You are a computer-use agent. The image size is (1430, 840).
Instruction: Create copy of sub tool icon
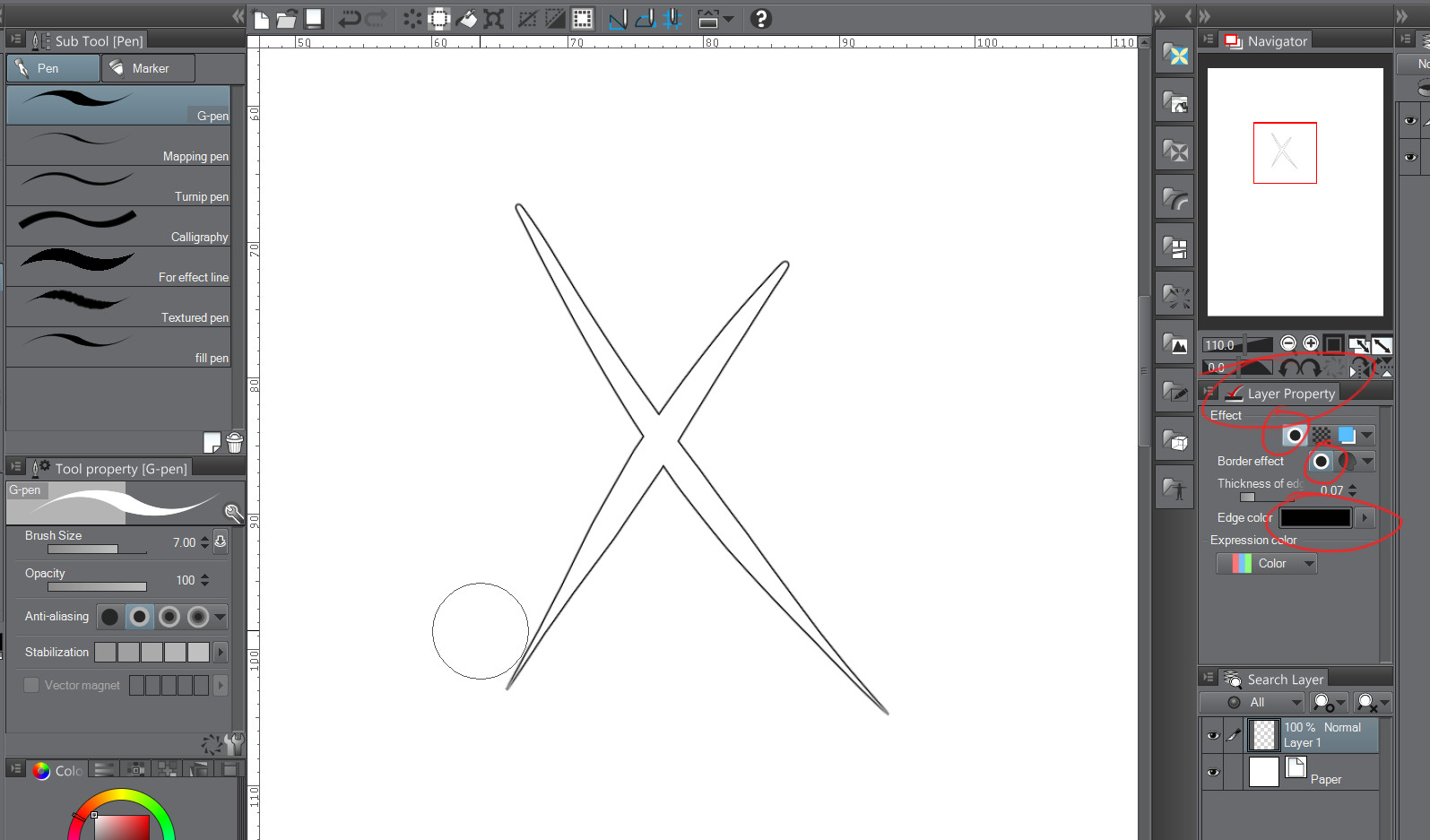pyautogui.click(x=212, y=442)
